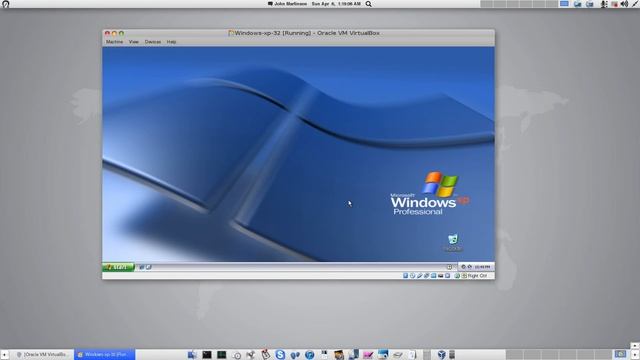Click the first XP quick launch icon

(142, 267)
